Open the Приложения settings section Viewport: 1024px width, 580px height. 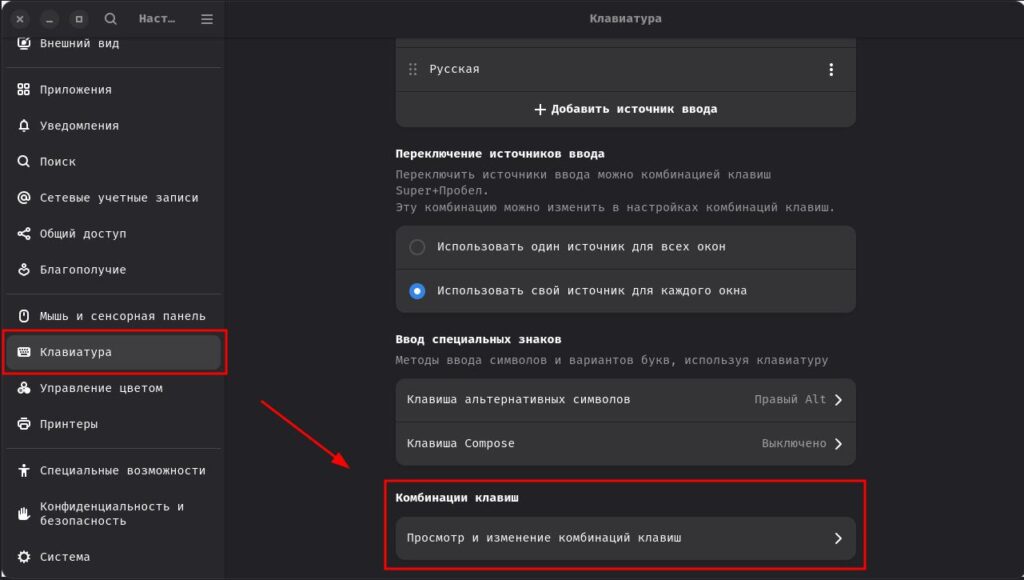(x=114, y=89)
